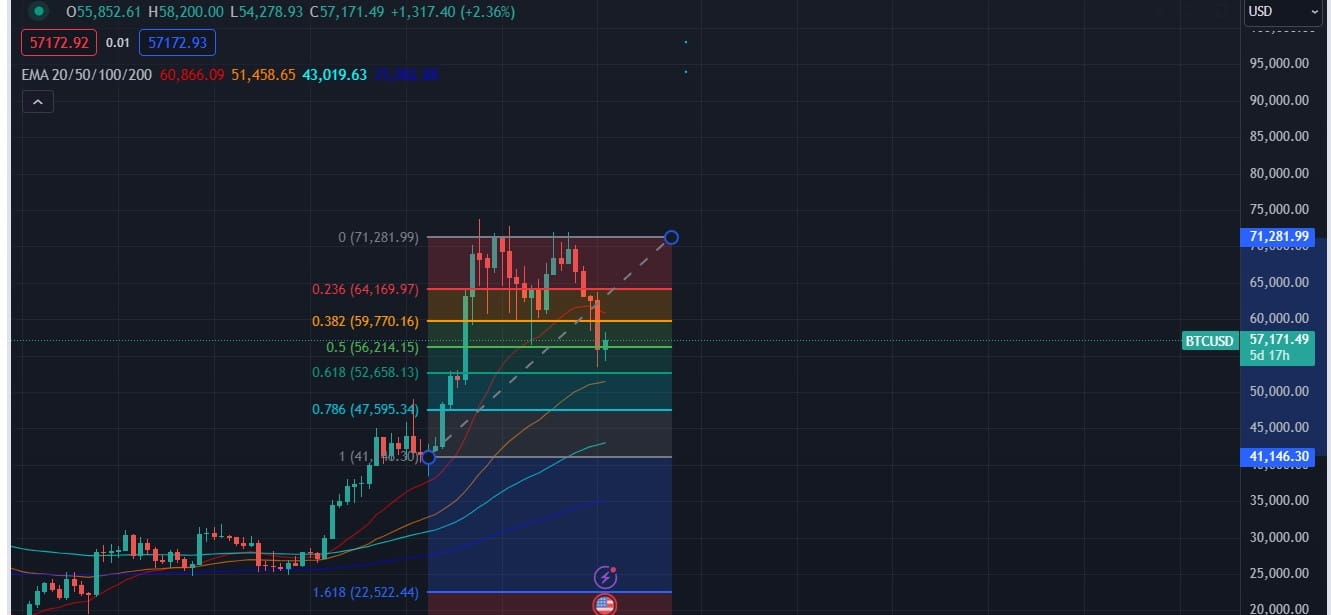Click the 5d 17h bar countdown

coord(1268,355)
